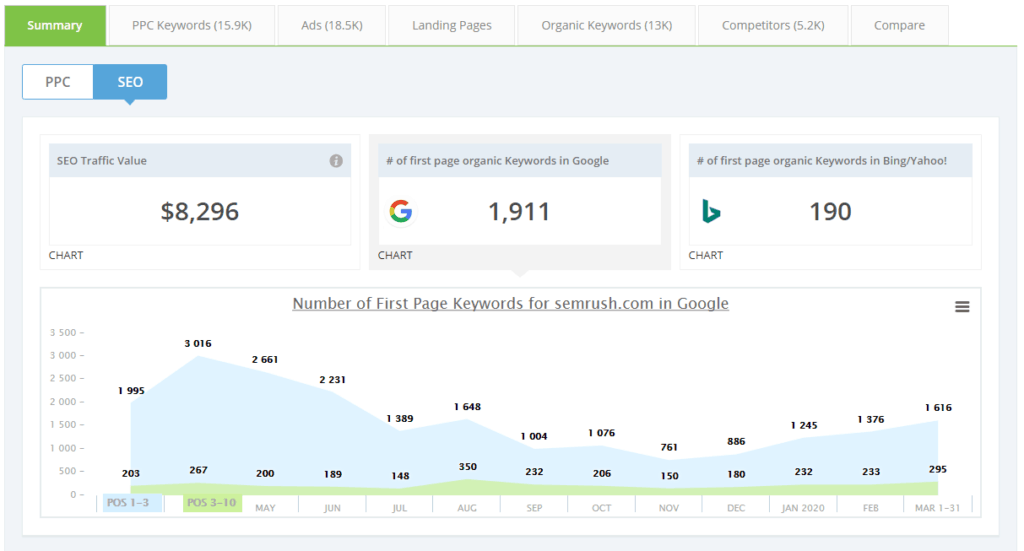1024x551 pixels.
Task: Click the 1 616 data label
Action: (x=938, y=407)
